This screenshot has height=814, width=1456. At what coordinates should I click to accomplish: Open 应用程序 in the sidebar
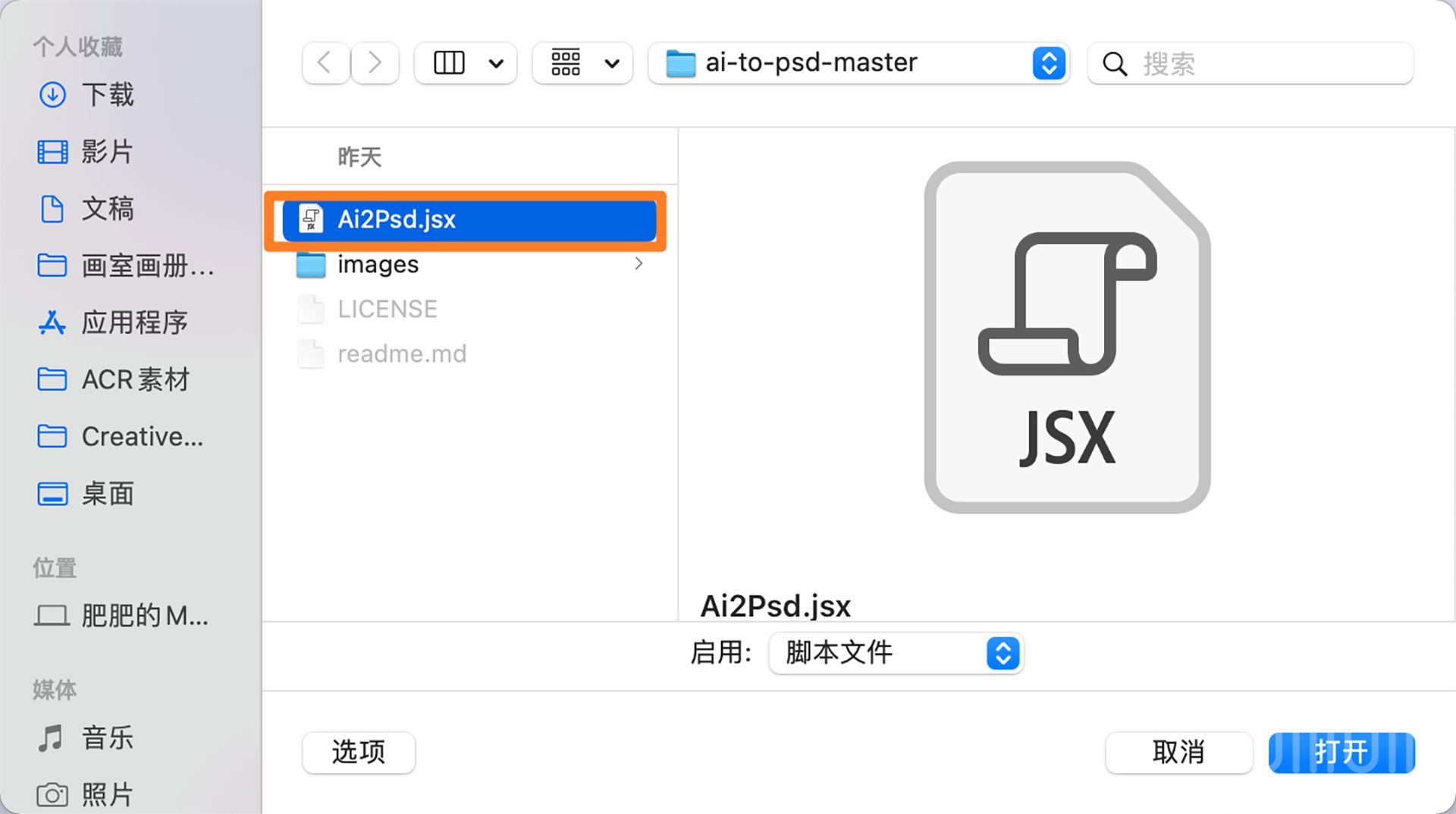(x=135, y=322)
